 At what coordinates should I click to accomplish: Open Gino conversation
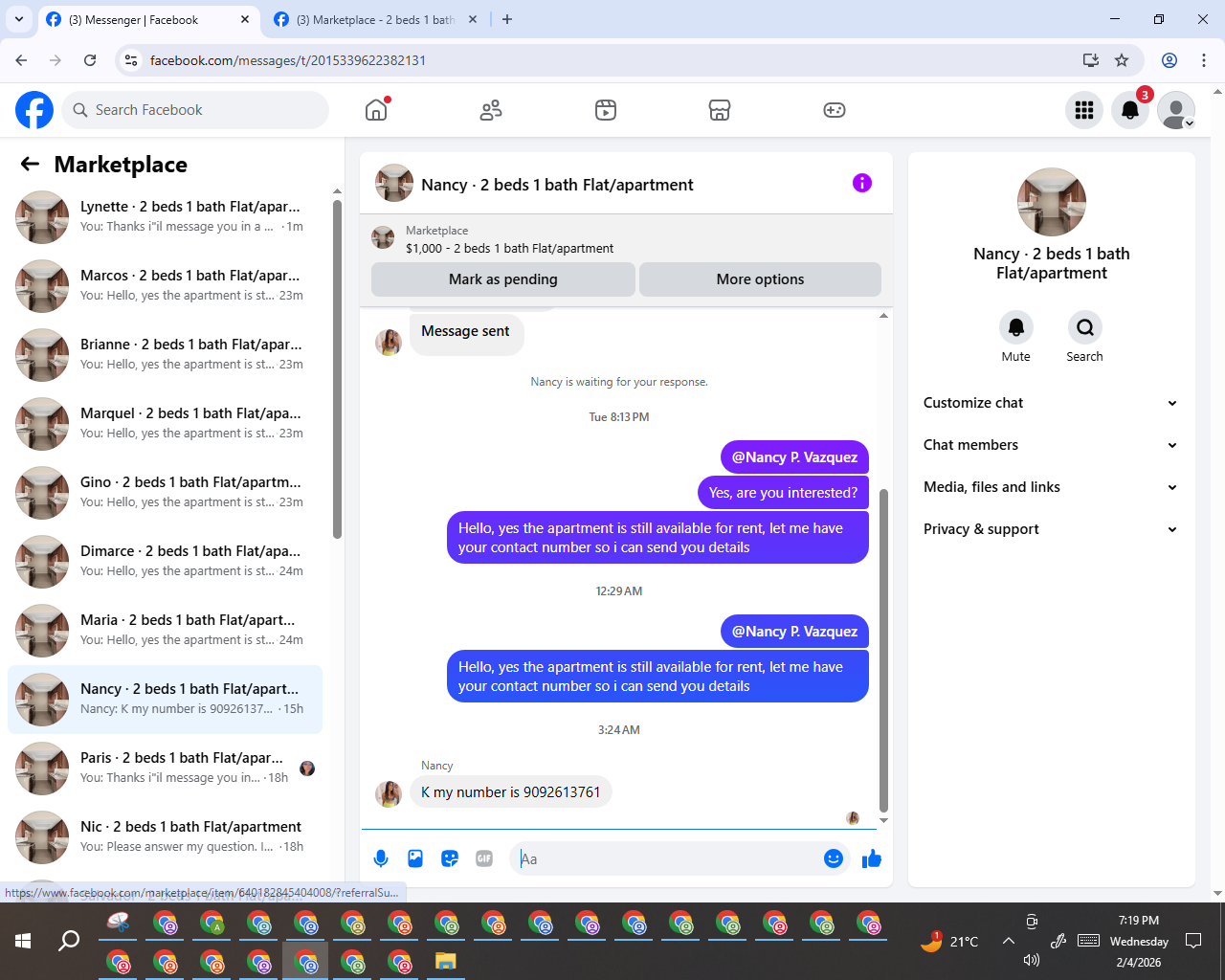165,493
